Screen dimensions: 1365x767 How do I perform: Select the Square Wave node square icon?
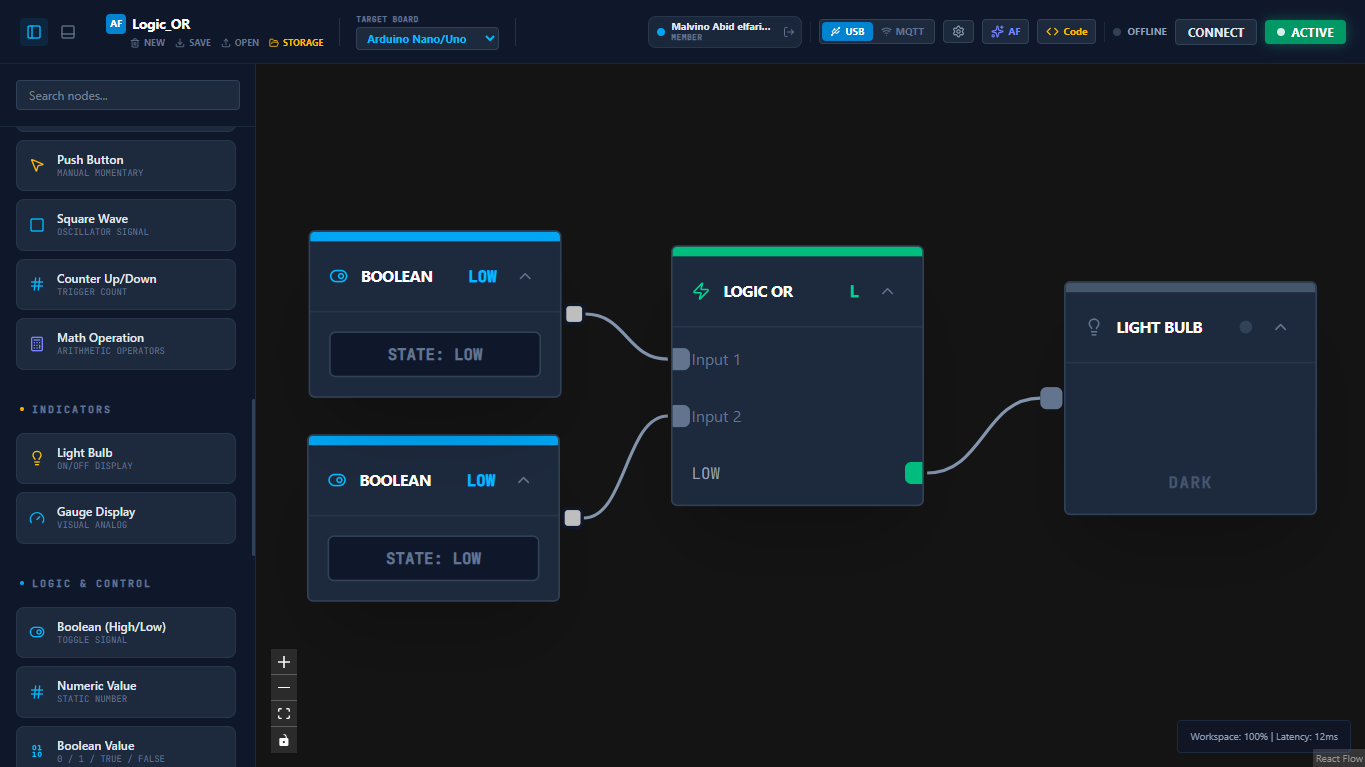pyautogui.click(x=37, y=225)
